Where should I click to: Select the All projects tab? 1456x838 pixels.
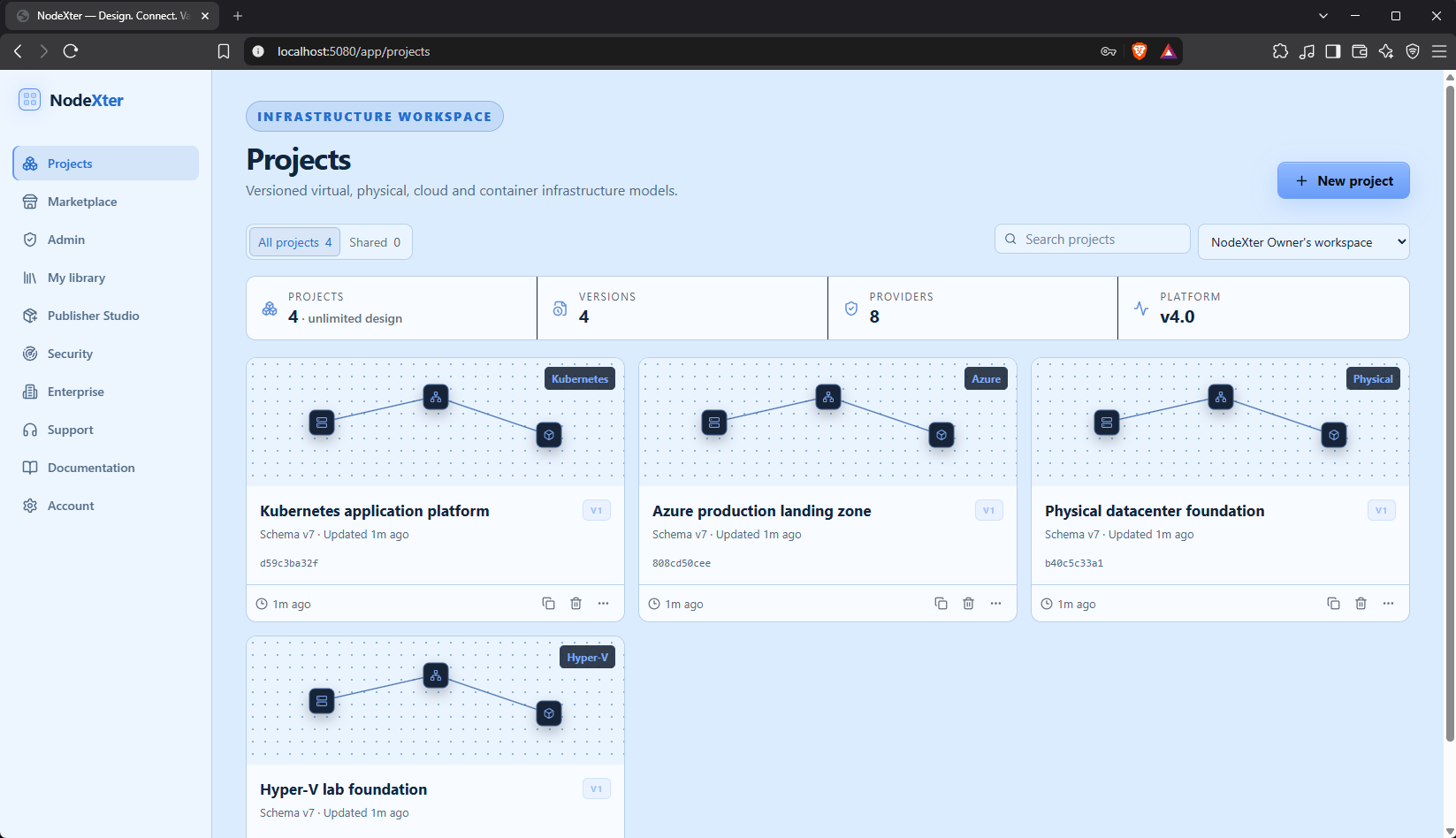295,242
